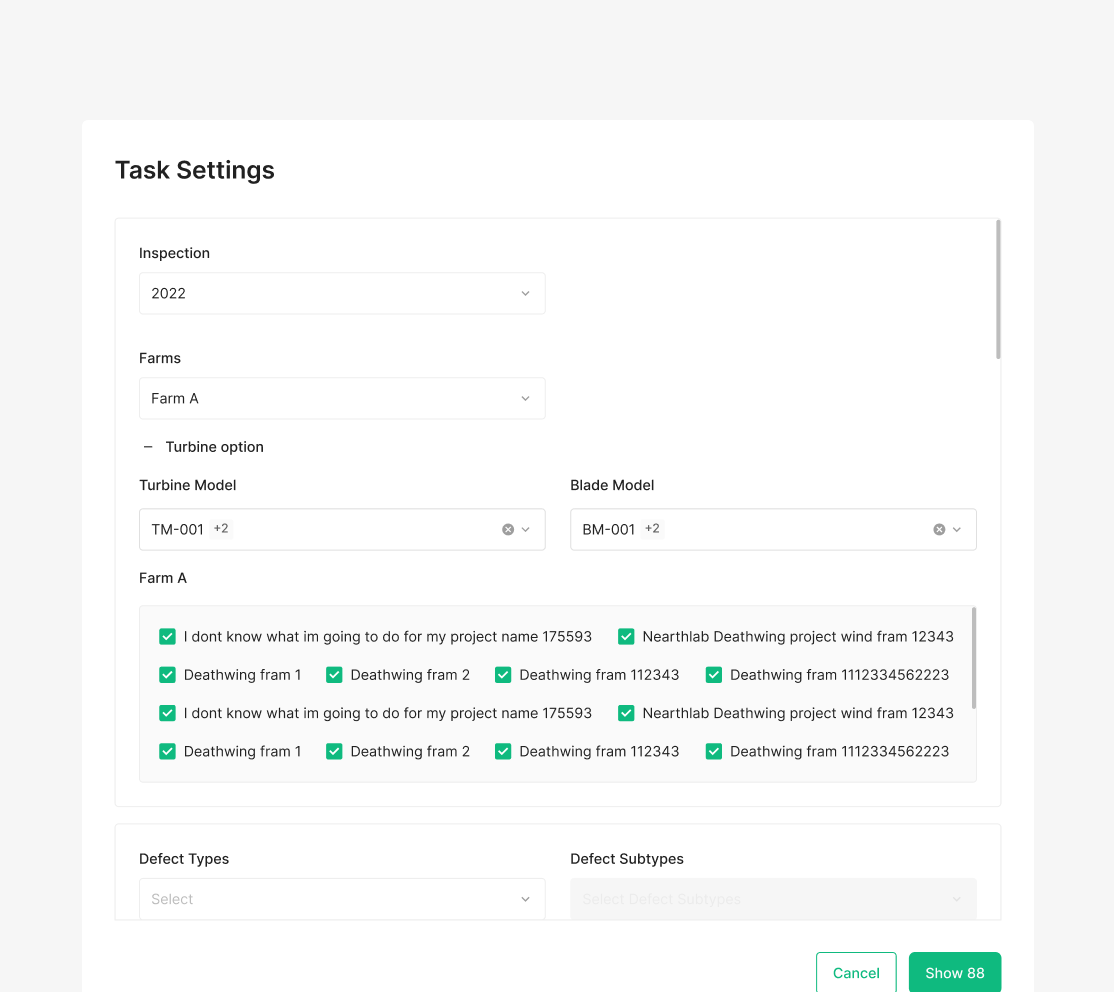Clear the Turbine Model selection with the x icon
This screenshot has width=1114, height=992.
coord(508,529)
